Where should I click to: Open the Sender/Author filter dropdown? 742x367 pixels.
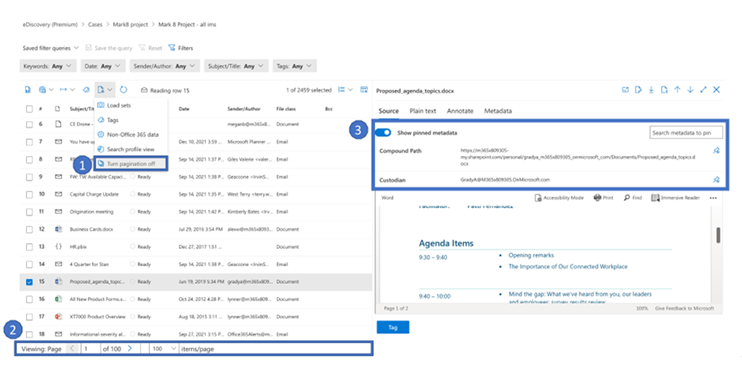click(x=165, y=66)
